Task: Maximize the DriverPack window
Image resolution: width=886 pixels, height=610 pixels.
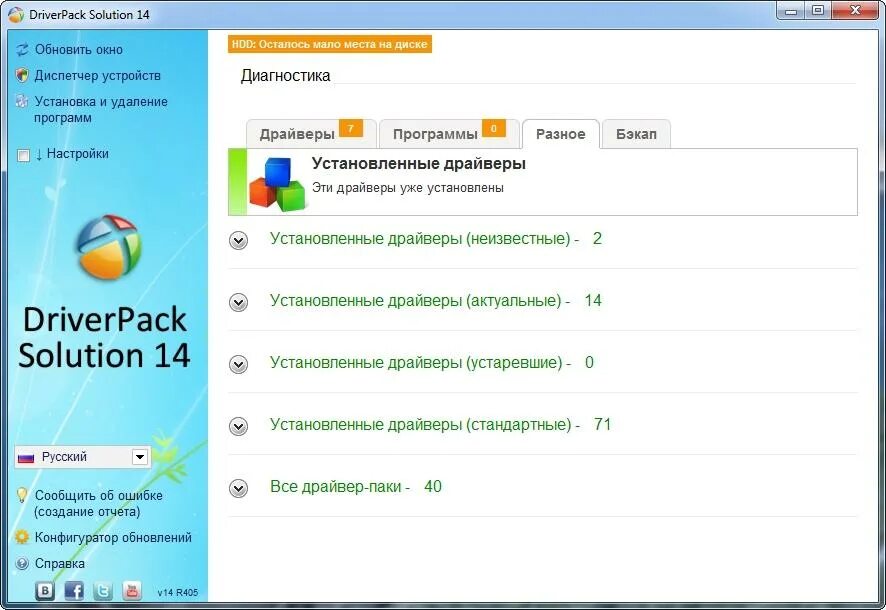Action: [x=818, y=11]
